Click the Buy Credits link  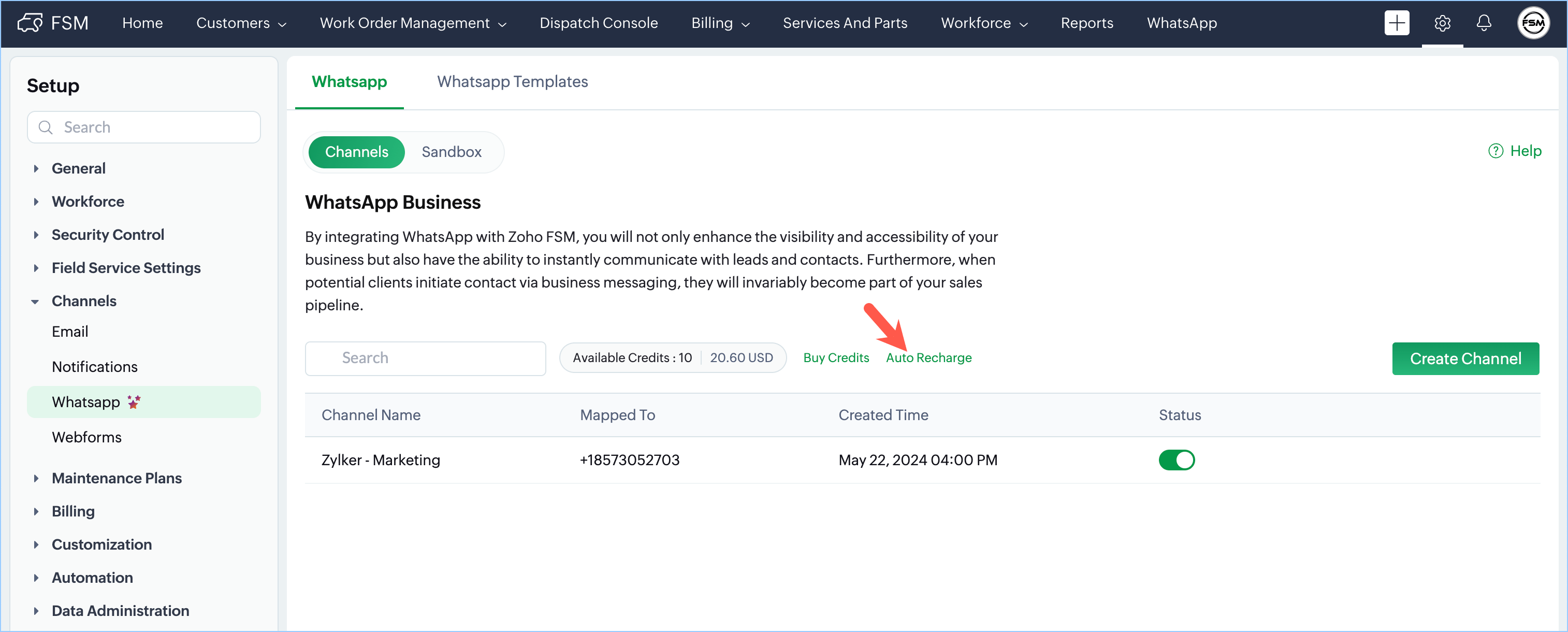coord(836,358)
